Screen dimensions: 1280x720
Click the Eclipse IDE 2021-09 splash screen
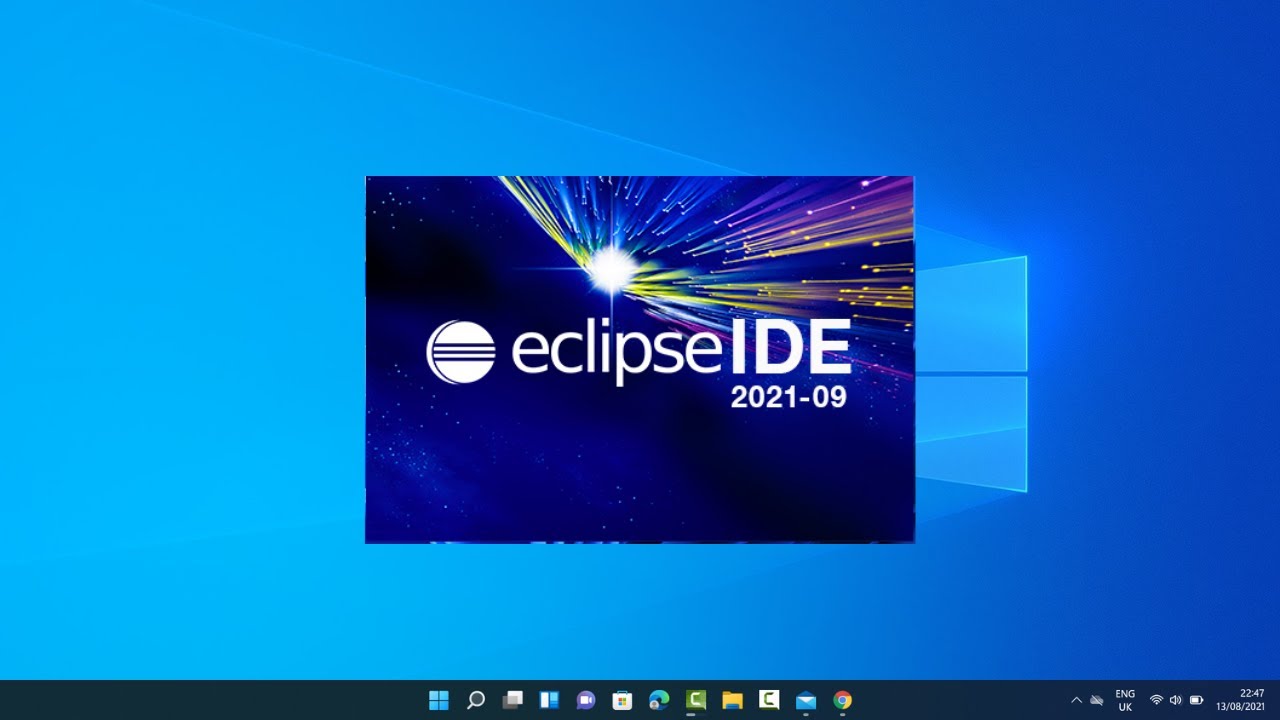click(x=640, y=360)
